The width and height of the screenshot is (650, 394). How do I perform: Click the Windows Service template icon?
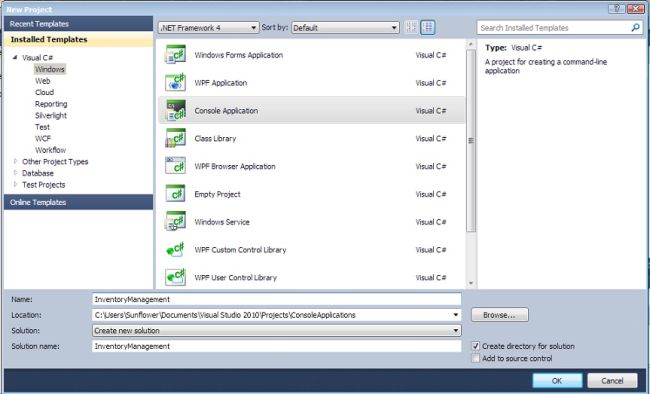[x=175, y=221]
